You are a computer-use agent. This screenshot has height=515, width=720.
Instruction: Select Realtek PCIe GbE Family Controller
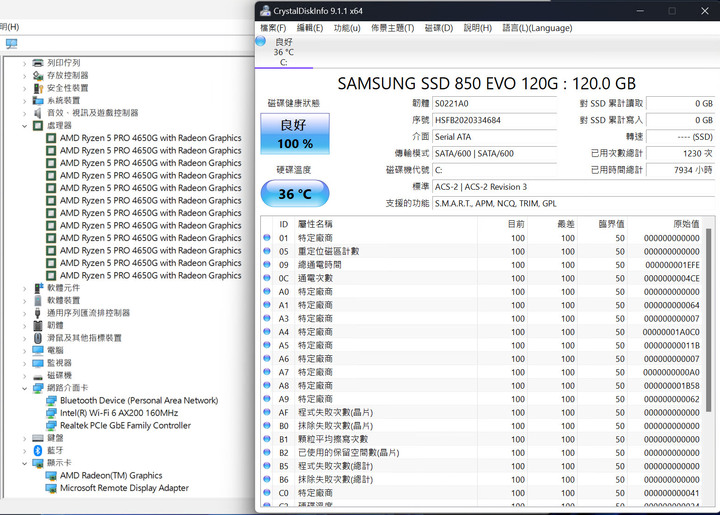pyautogui.click(x=125, y=426)
